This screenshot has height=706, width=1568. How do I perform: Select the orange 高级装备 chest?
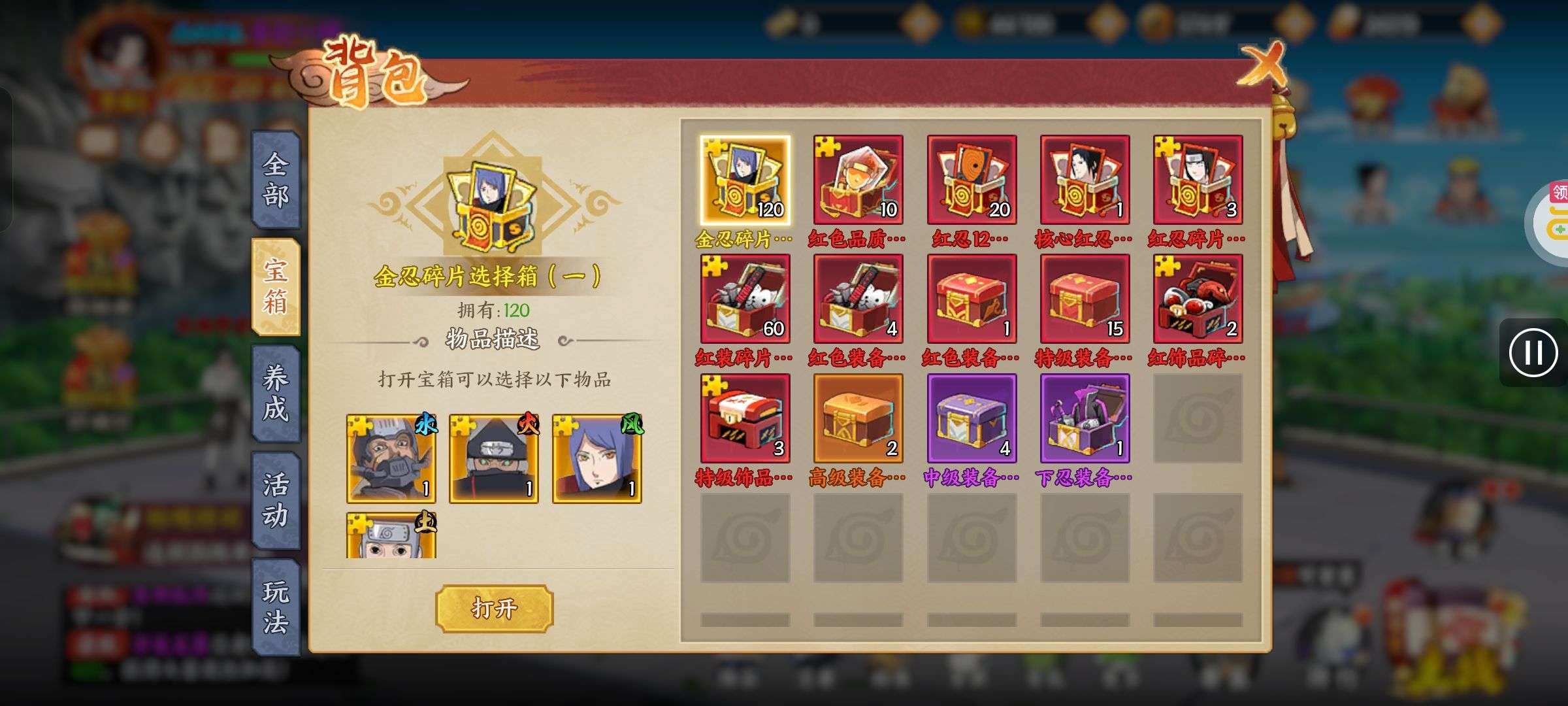[858, 418]
